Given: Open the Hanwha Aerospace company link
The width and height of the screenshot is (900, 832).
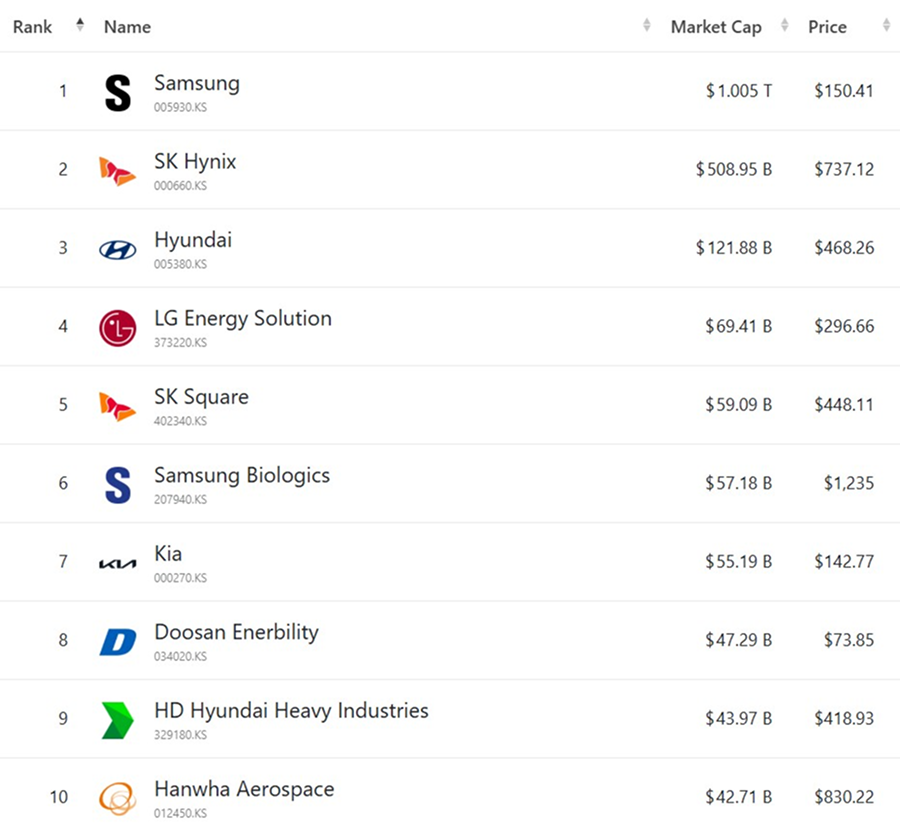Looking at the screenshot, I should pos(244,789).
